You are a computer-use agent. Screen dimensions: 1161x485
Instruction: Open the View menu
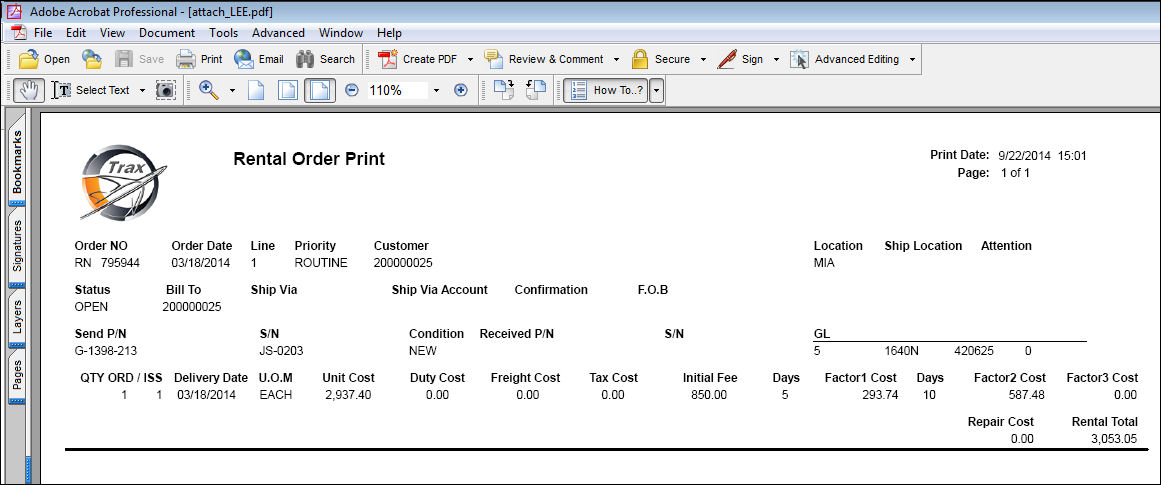click(x=113, y=33)
